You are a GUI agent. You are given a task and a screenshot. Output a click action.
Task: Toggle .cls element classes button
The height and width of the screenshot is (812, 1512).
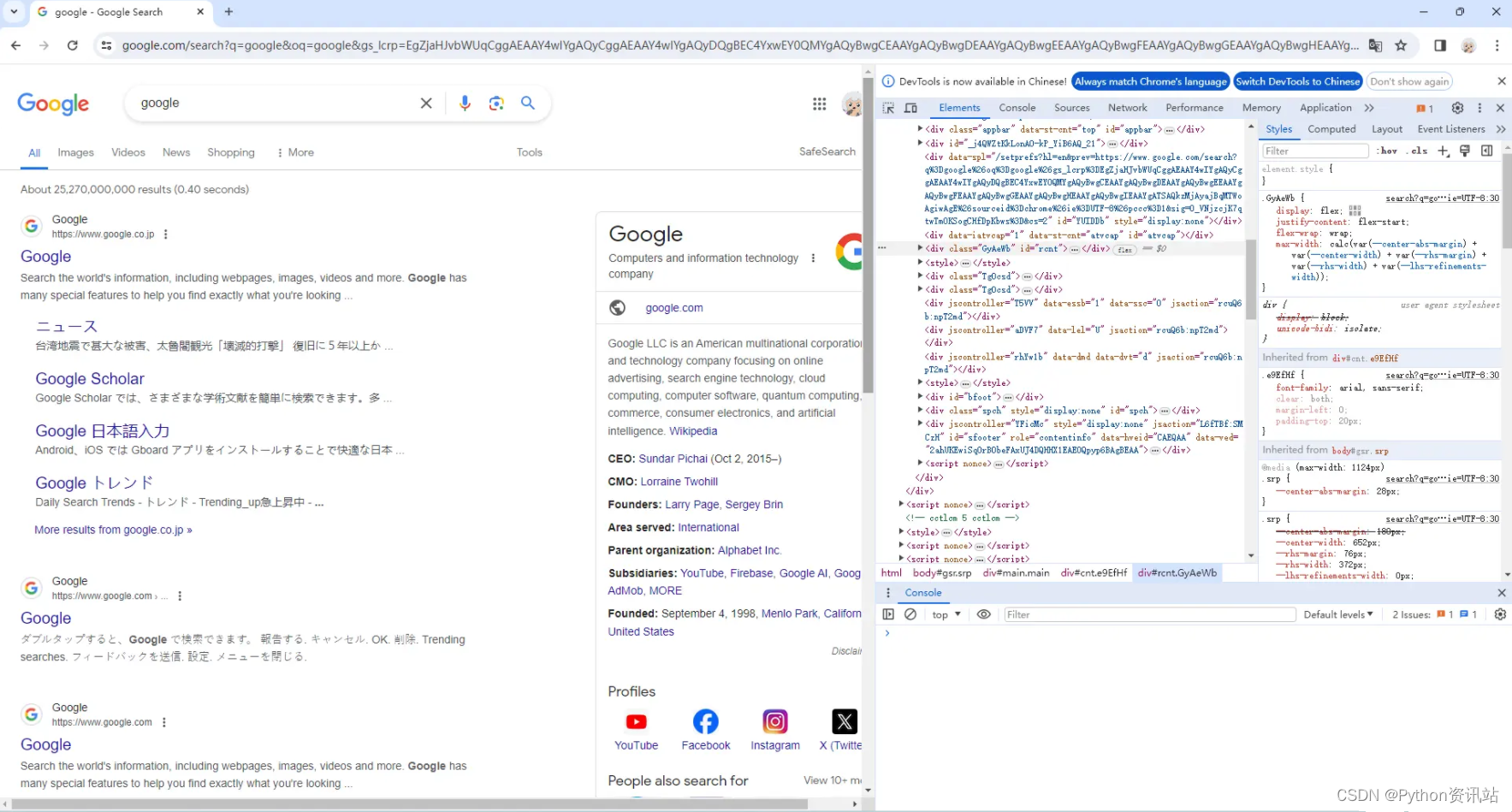[x=1417, y=151]
